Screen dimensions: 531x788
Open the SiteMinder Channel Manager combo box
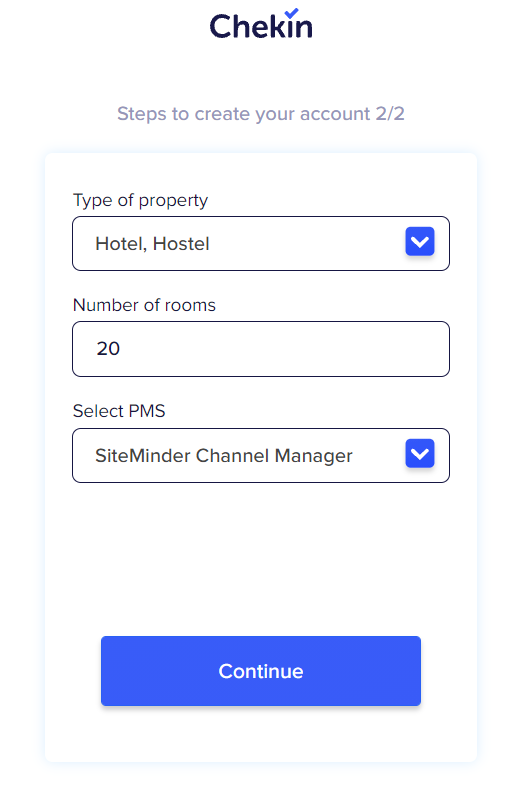click(261, 455)
